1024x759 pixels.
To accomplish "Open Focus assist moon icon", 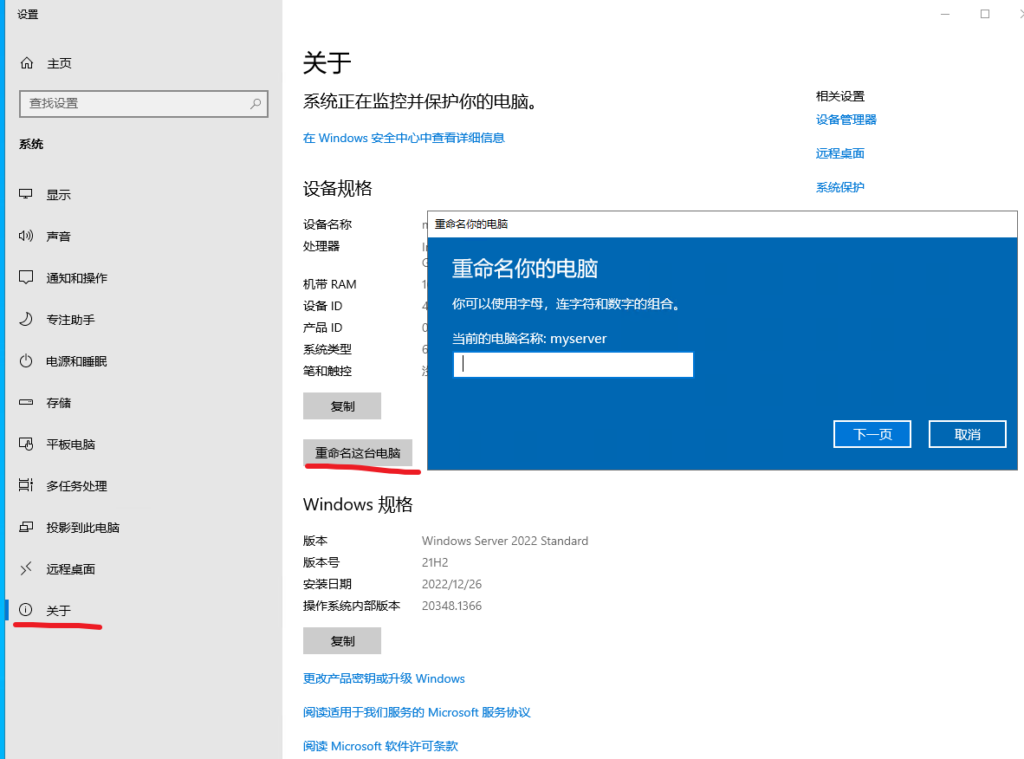I will 27,319.
